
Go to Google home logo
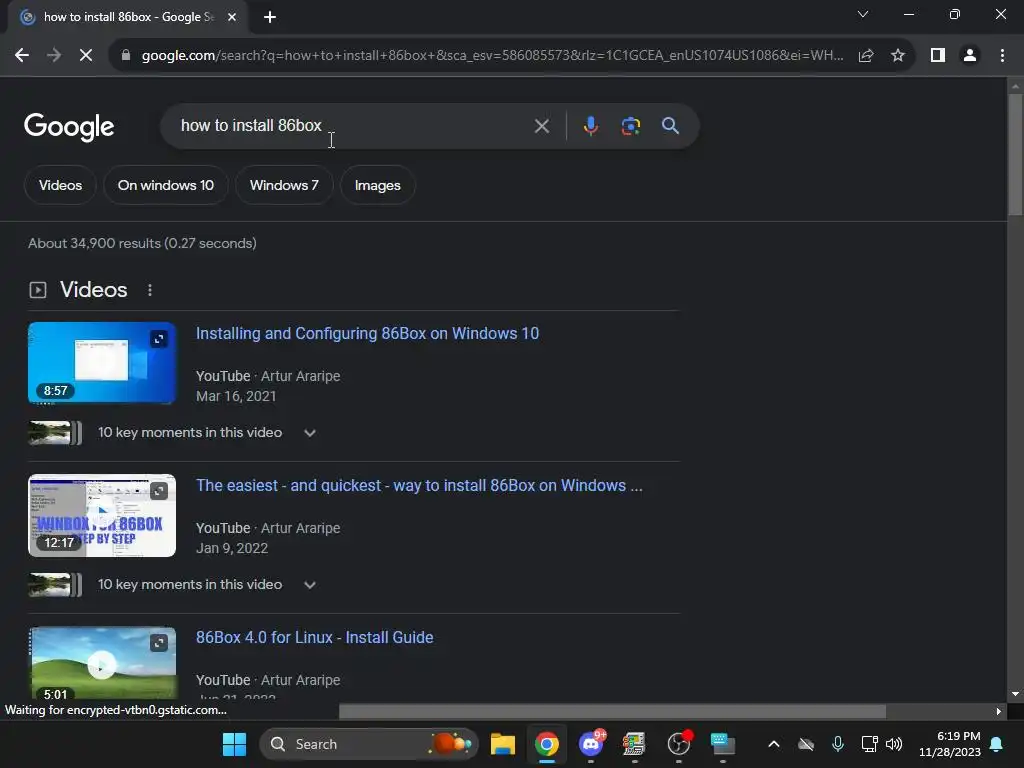(69, 127)
